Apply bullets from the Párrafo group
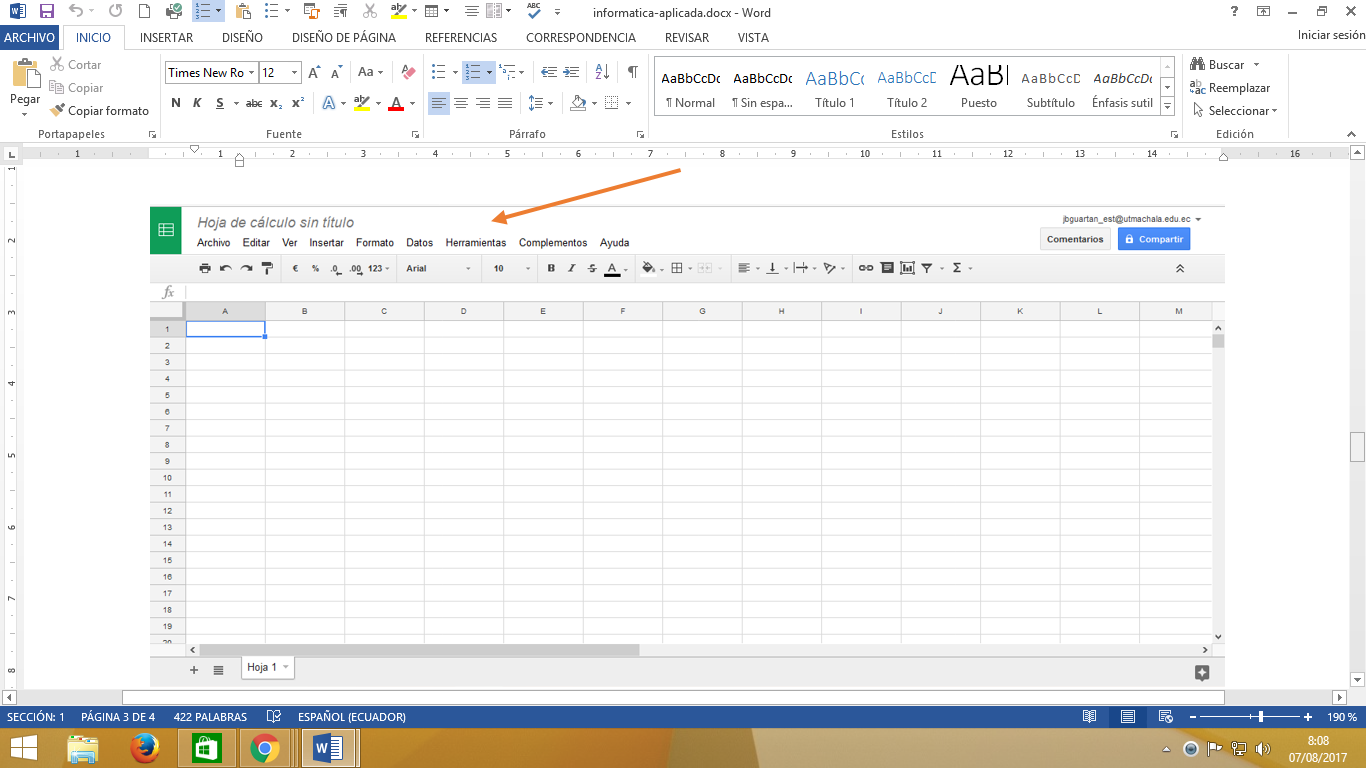Viewport: 1366px width, 768px height. coord(437,72)
